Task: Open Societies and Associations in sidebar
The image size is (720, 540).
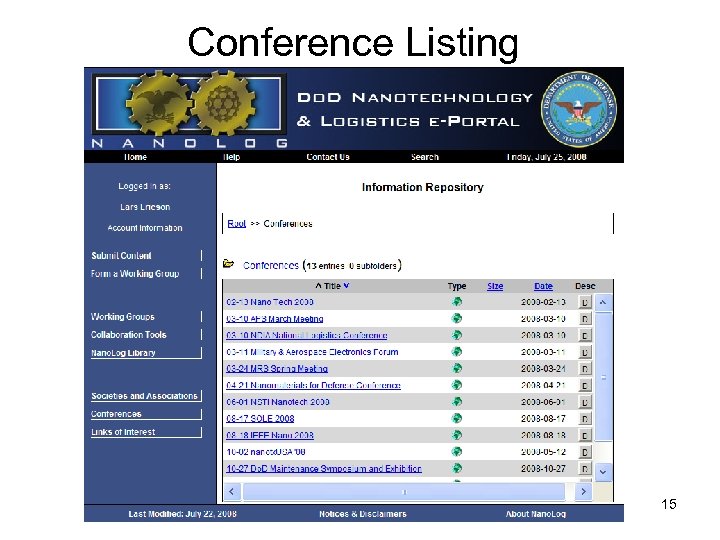Action: [x=144, y=396]
